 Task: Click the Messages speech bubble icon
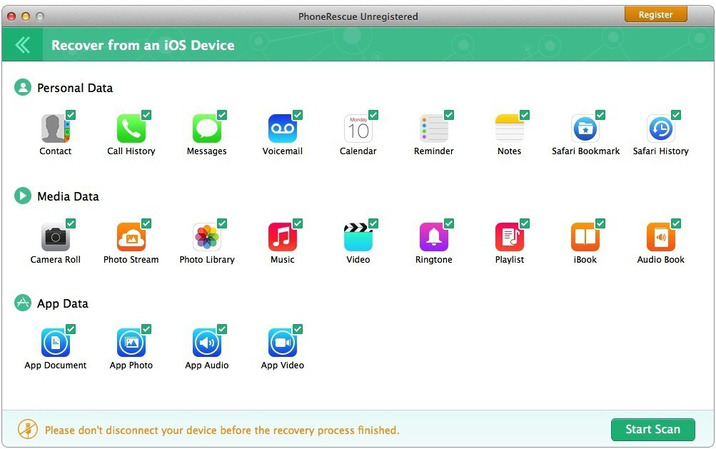point(206,129)
